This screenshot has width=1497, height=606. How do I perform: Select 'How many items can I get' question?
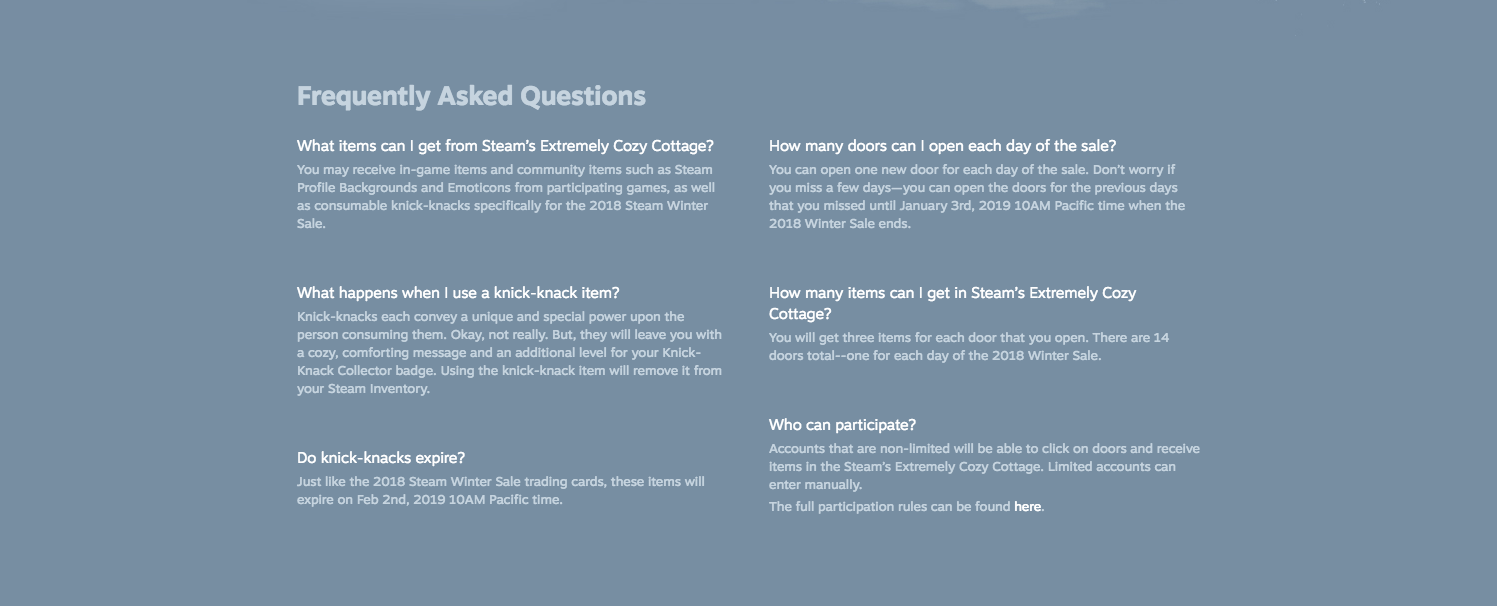[x=952, y=303]
